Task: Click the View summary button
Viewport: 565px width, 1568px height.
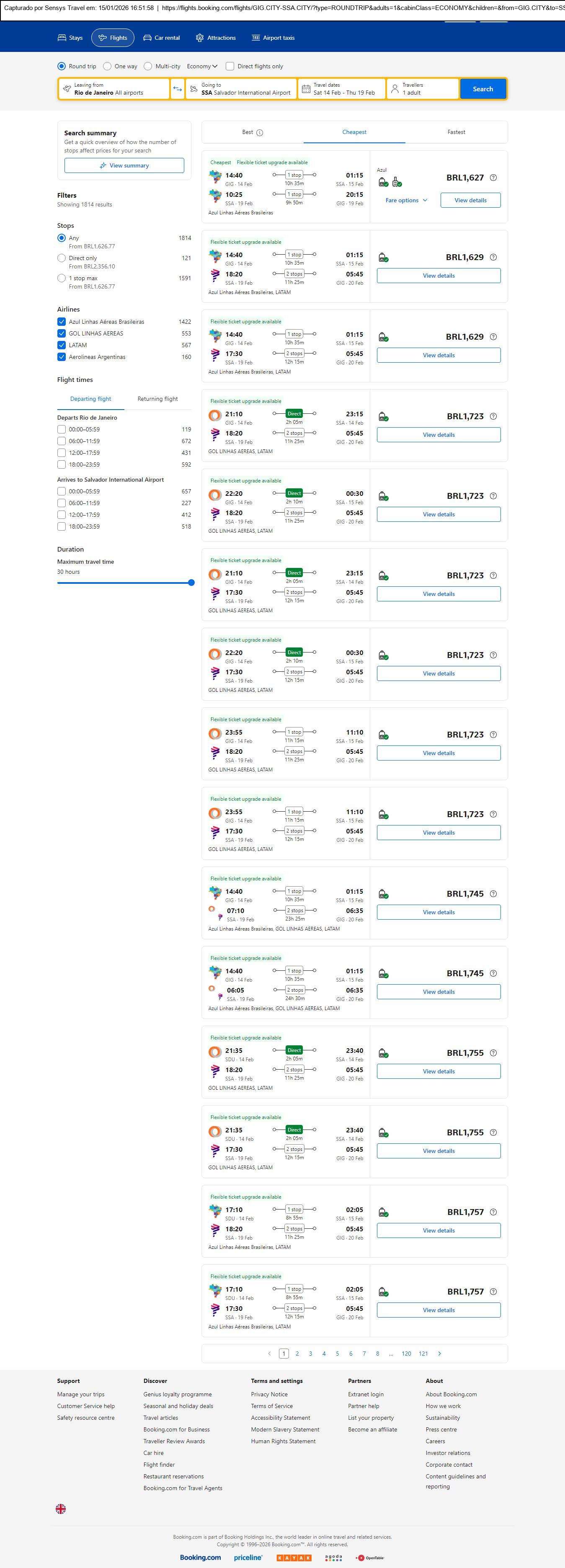Action: tap(124, 165)
